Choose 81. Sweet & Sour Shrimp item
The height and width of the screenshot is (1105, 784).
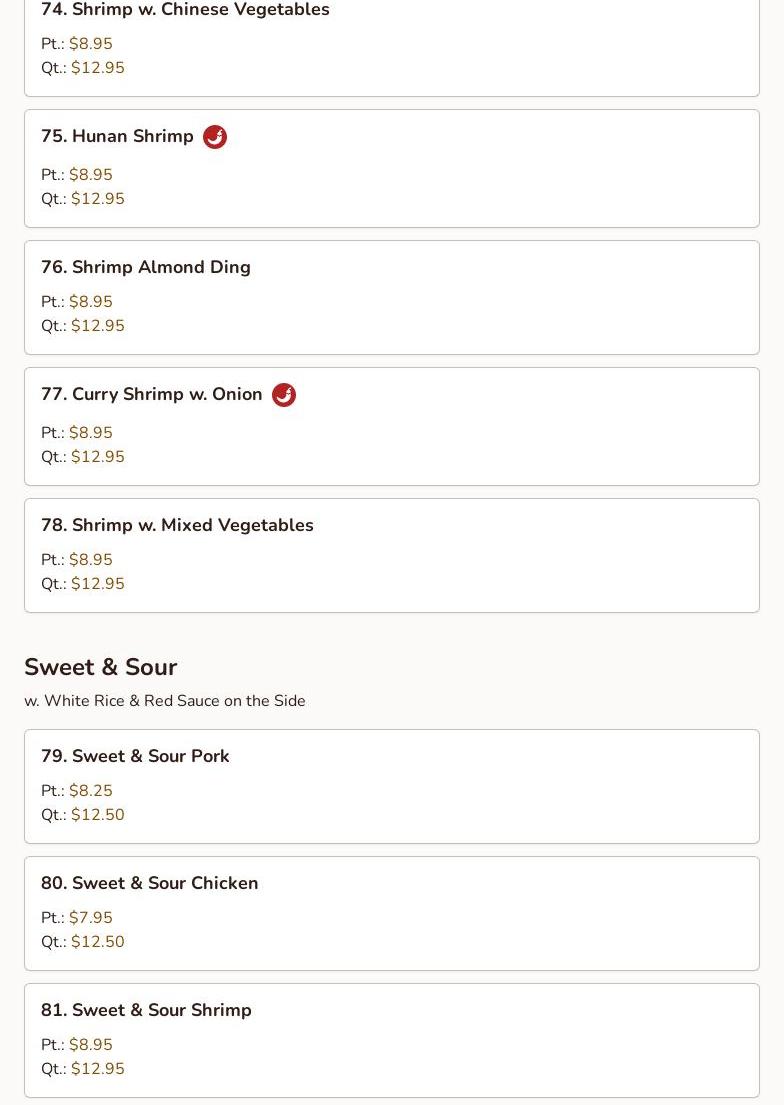(x=392, y=1040)
